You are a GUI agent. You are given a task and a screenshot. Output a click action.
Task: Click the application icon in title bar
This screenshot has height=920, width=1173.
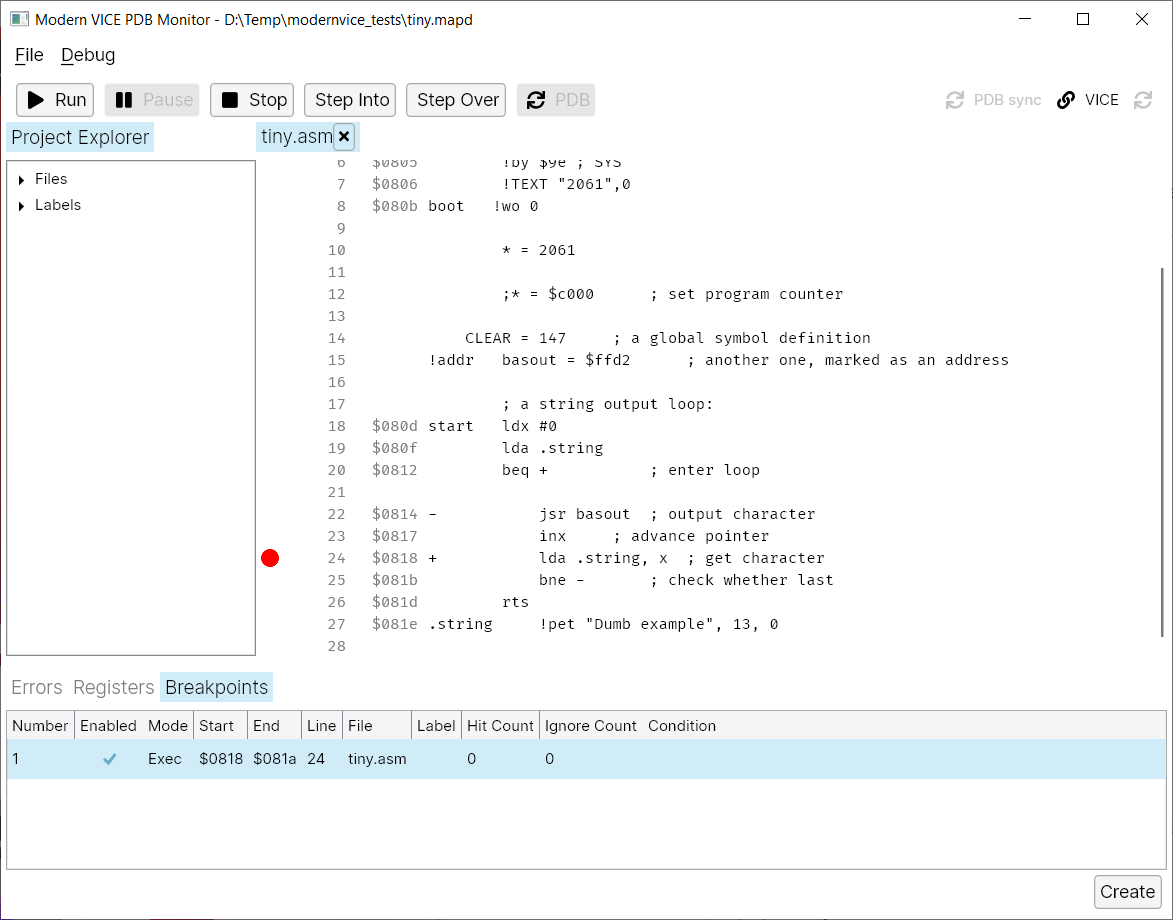click(19, 19)
